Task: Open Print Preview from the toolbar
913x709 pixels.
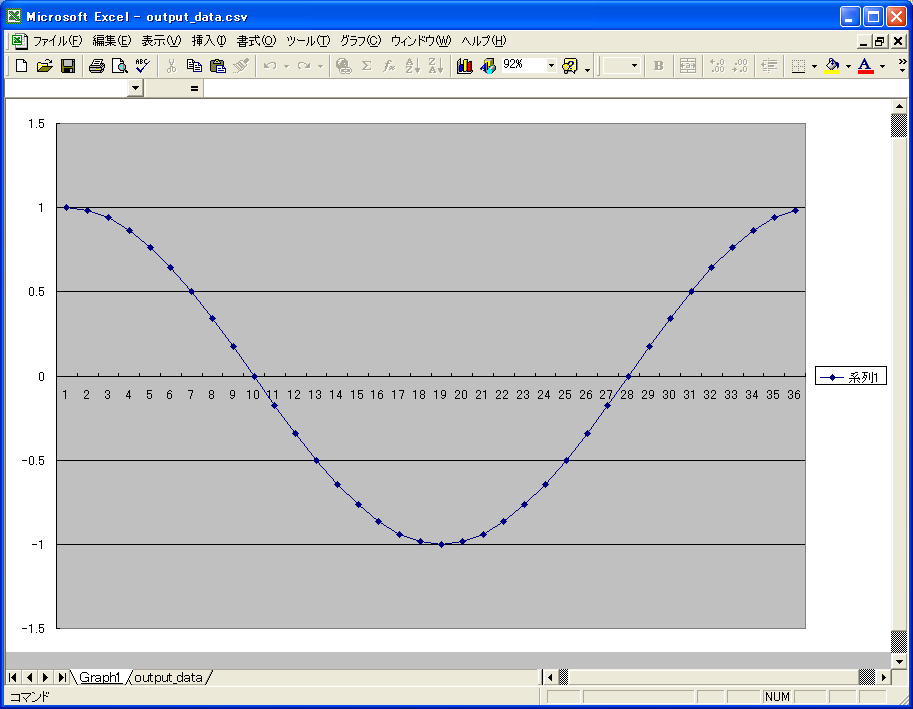Action: point(119,66)
